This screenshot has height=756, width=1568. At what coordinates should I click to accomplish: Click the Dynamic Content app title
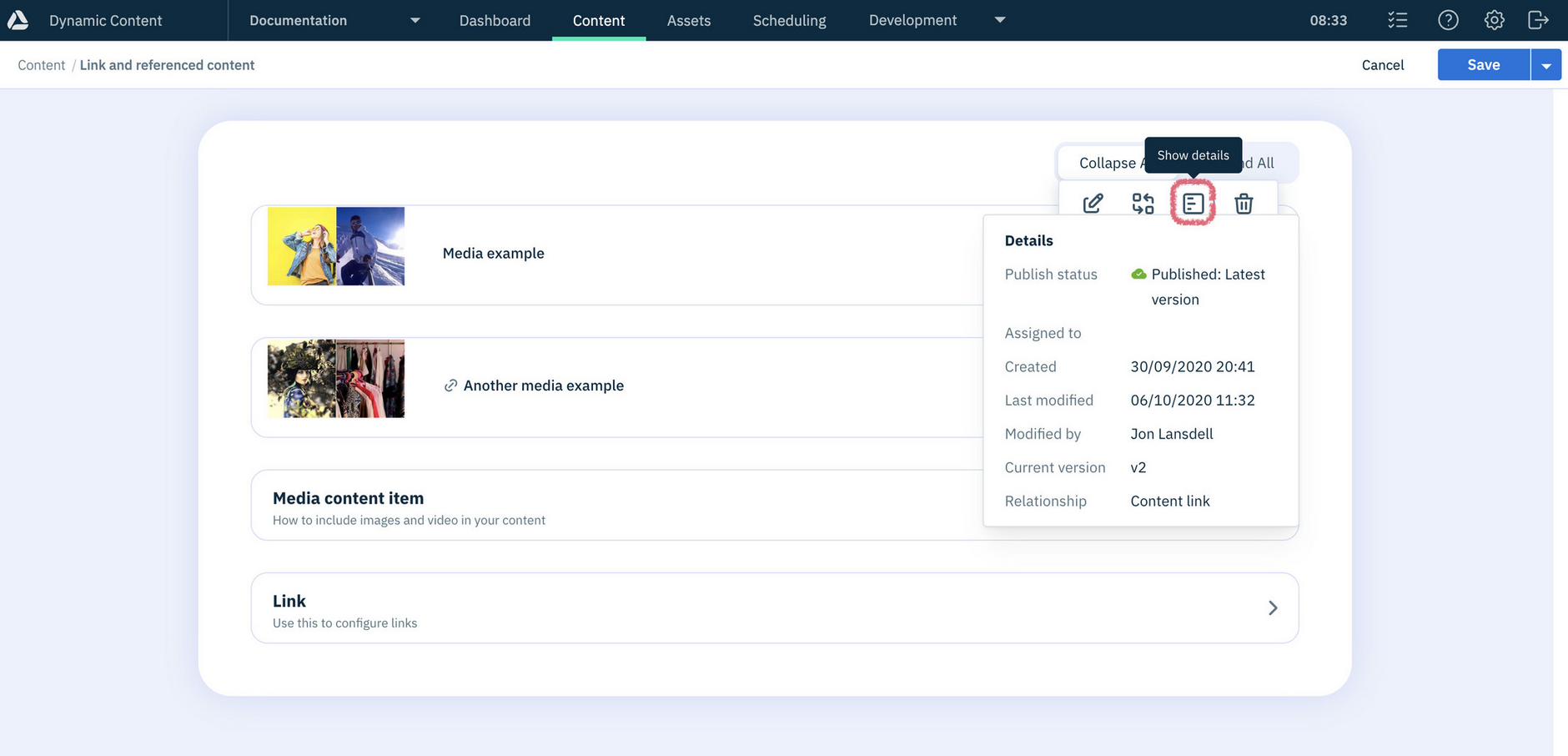tap(106, 20)
